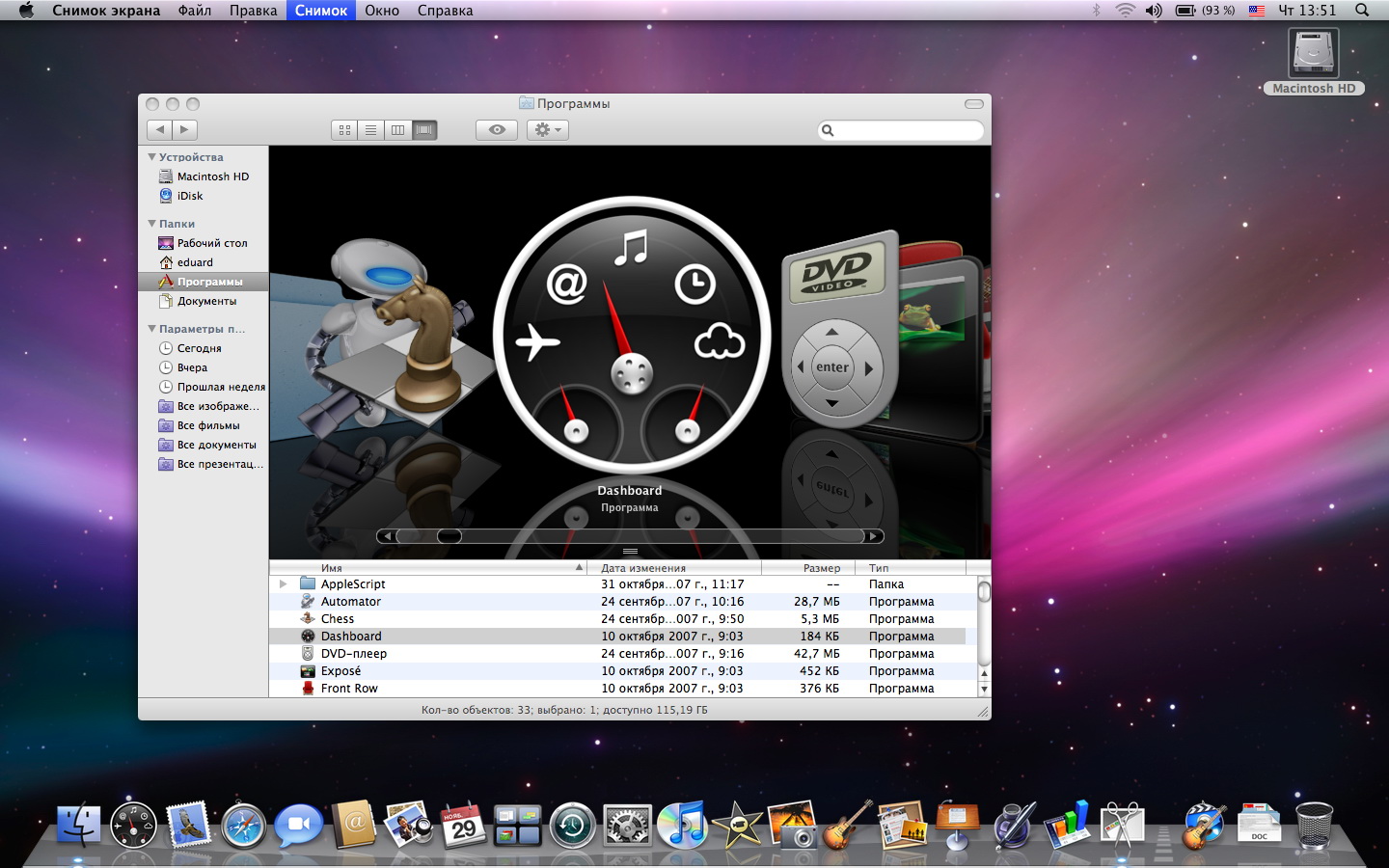Image resolution: width=1389 pixels, height=868 pixels.
Task: Collapse the Устройства sidebar section
Action: click(151, 156)
